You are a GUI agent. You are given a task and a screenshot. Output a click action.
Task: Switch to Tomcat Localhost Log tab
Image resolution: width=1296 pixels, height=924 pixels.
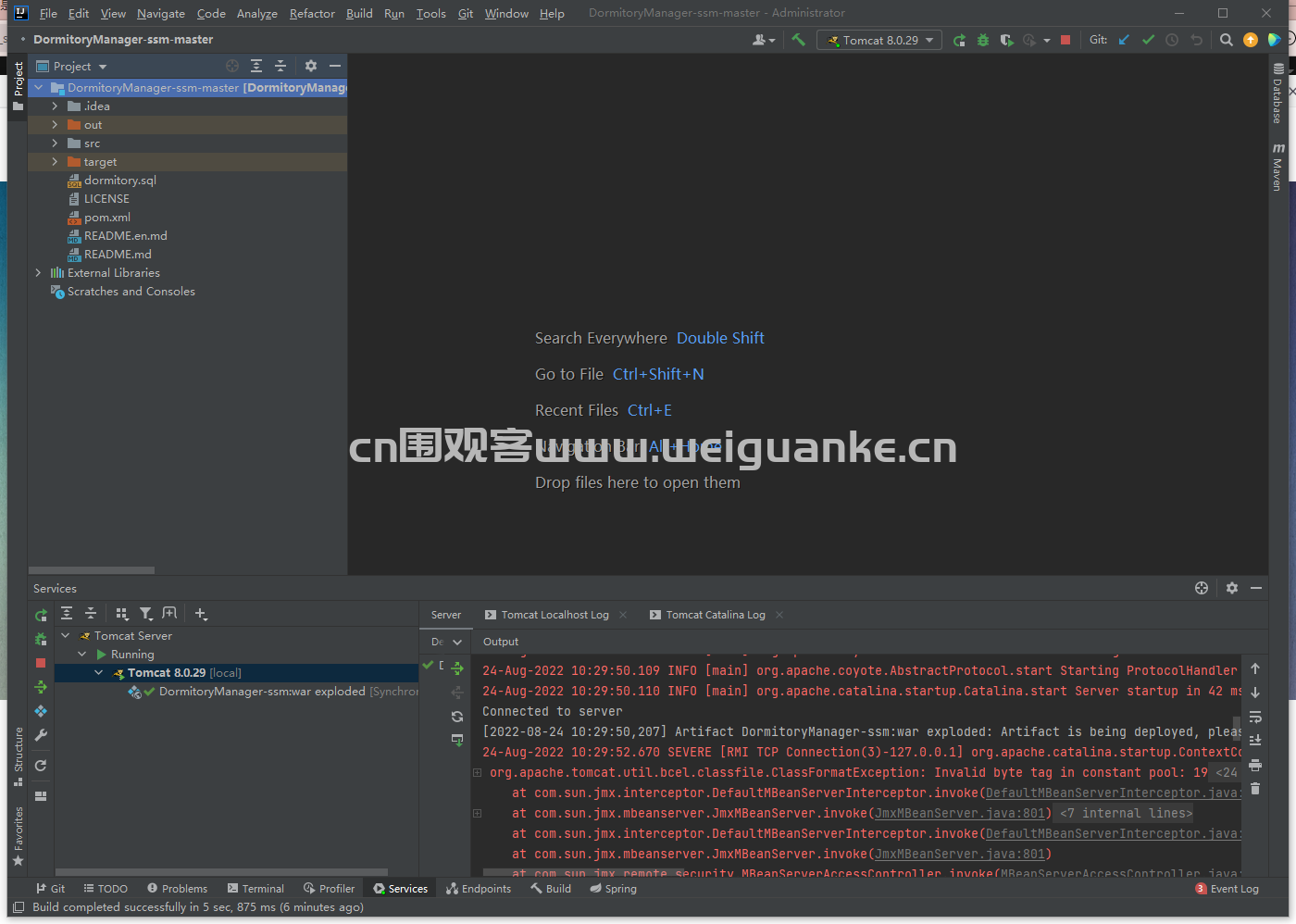tap(555, 615)
